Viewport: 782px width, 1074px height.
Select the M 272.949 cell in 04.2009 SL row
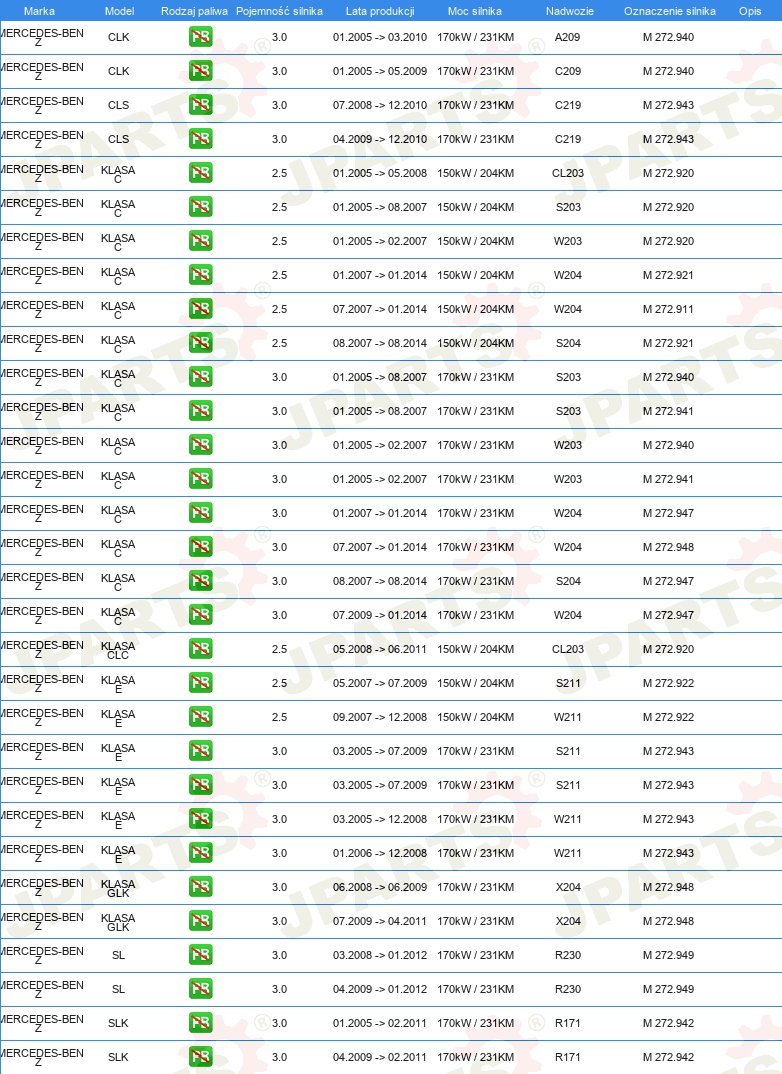[x=668, y=989]
